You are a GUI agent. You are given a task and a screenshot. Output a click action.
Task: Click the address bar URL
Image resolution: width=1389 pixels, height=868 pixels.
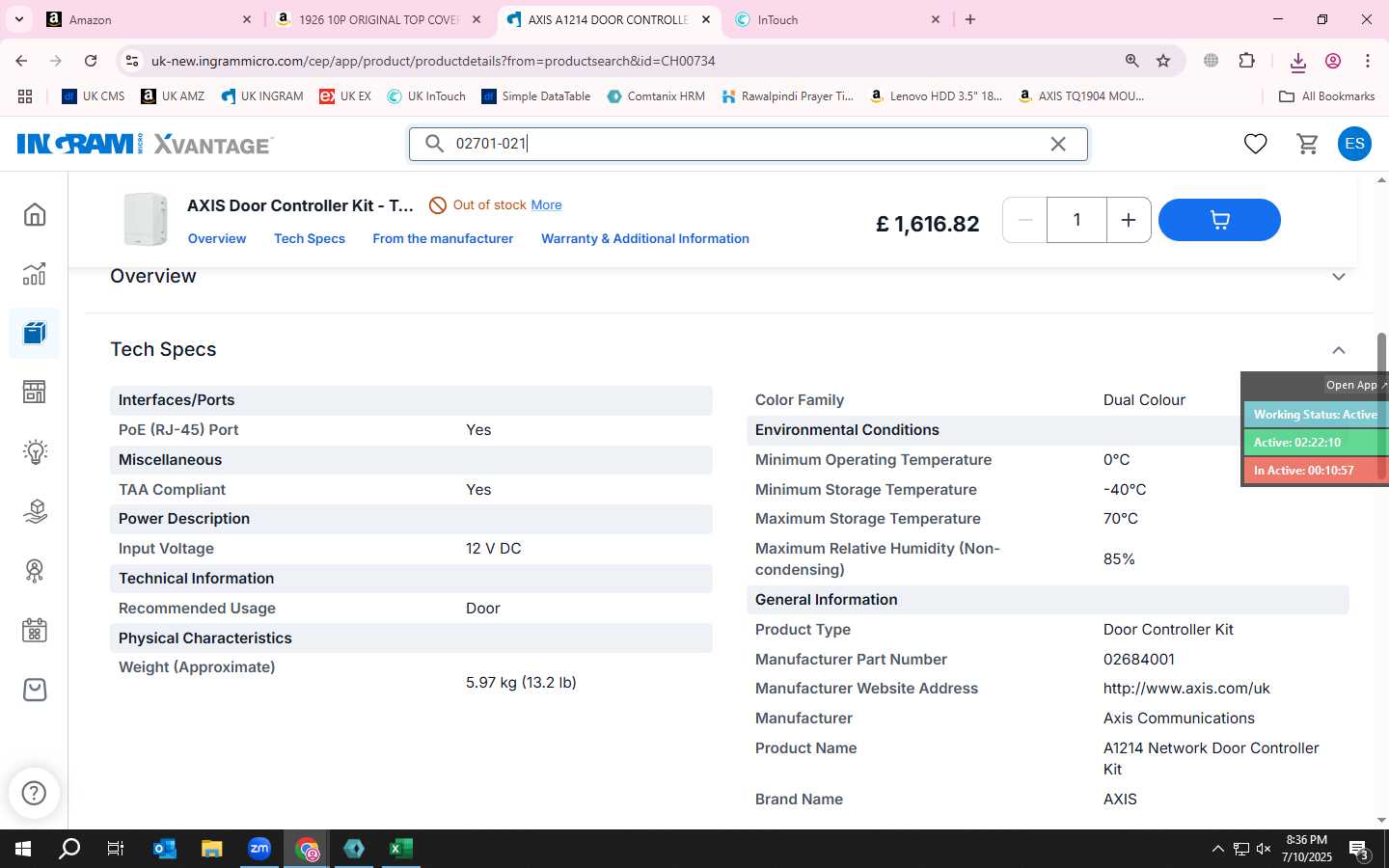point(433,61)
